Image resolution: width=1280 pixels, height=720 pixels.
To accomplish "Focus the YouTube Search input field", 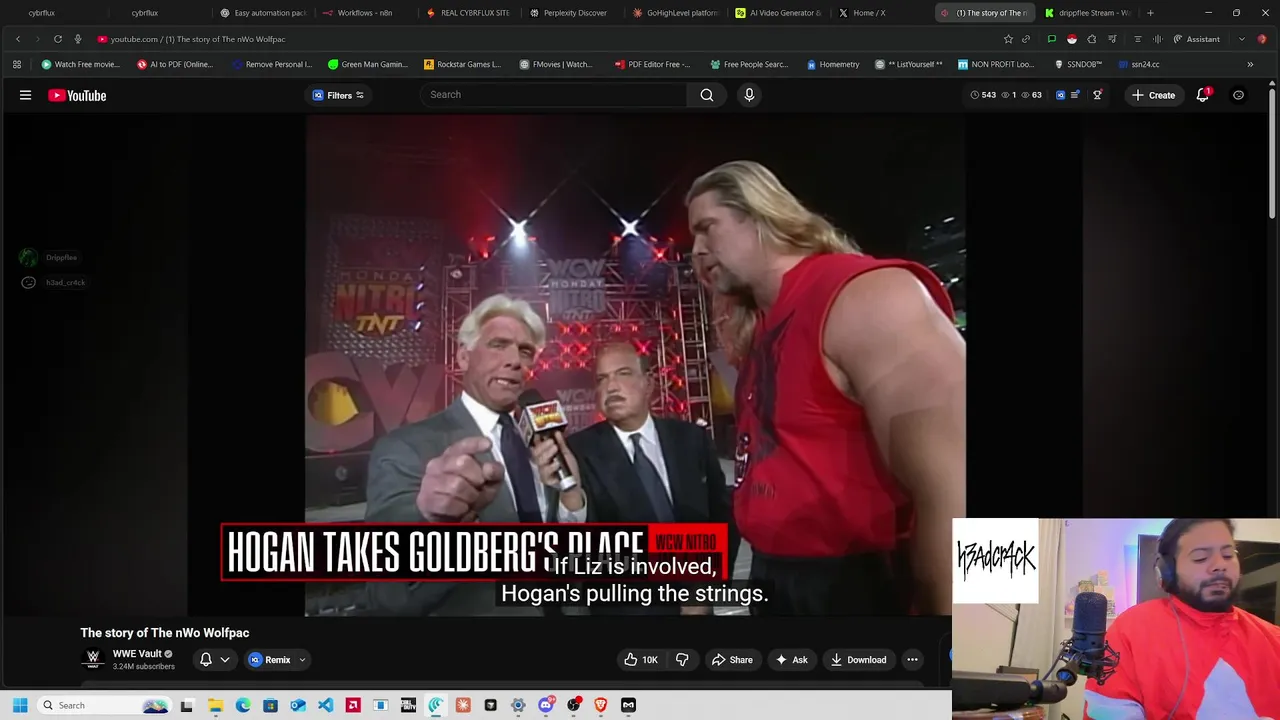I will click(x=553, y=95).
